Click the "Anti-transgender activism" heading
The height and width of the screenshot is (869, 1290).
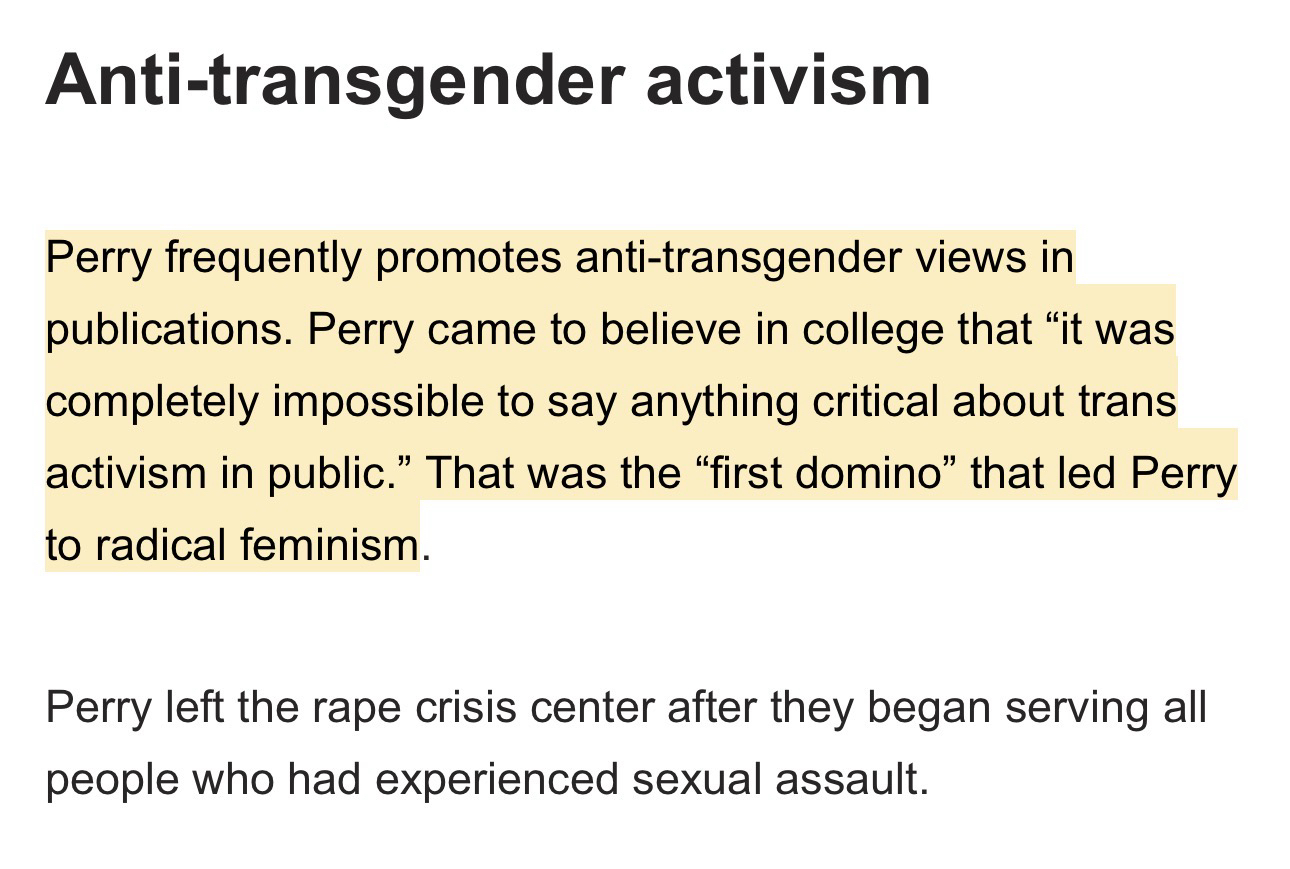pyautogui.click(x=488, y=79)
